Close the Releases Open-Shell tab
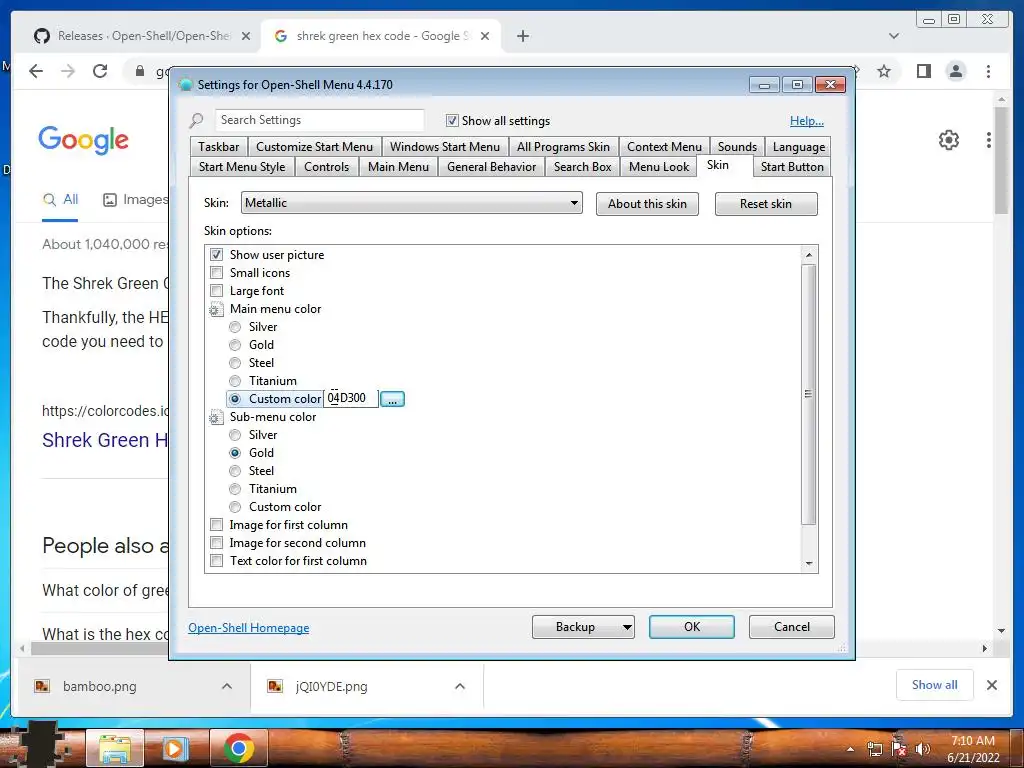This screenshot has width=1024, height=768. tap(246, 37)
